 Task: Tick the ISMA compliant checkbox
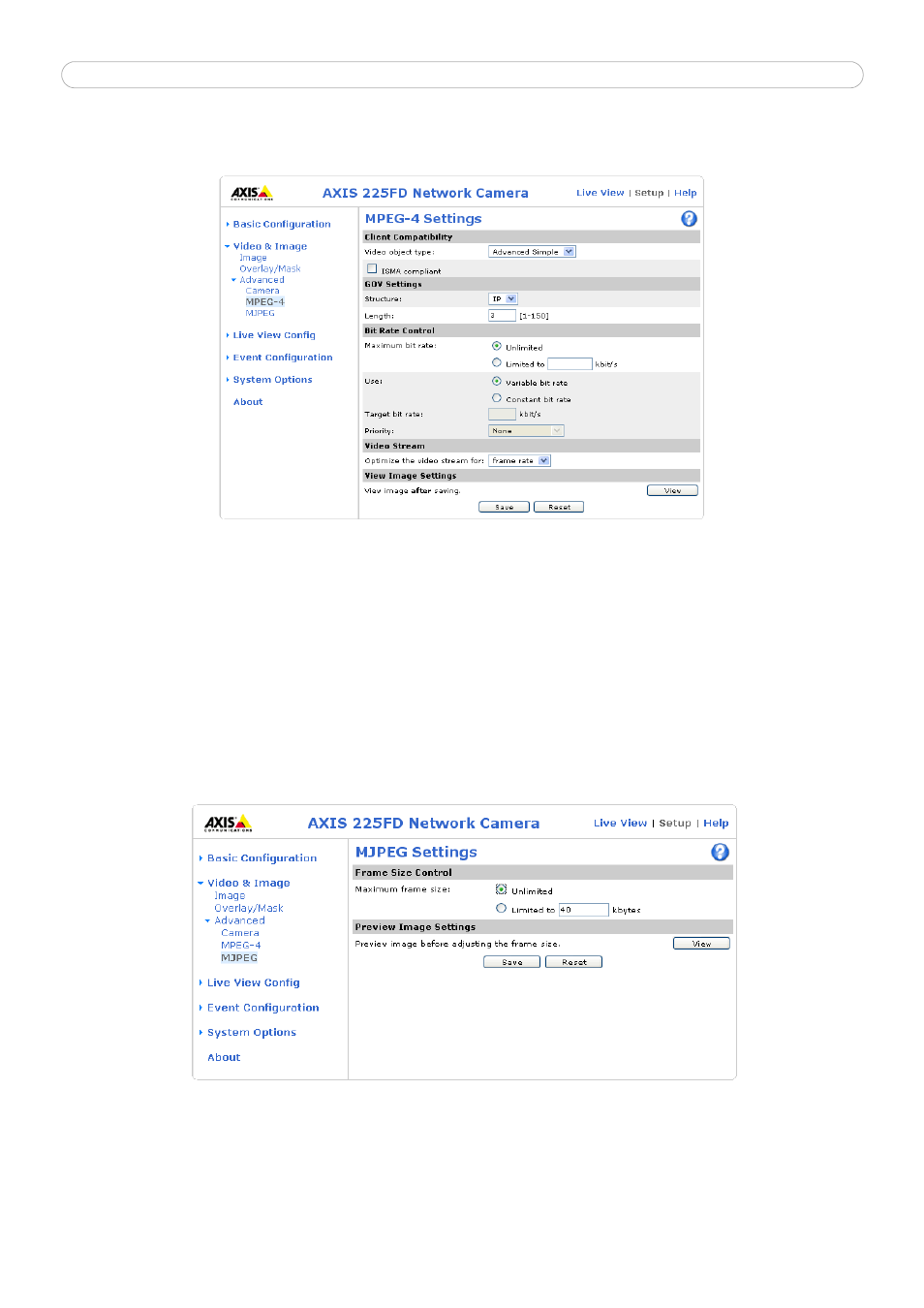coord(372,268)
